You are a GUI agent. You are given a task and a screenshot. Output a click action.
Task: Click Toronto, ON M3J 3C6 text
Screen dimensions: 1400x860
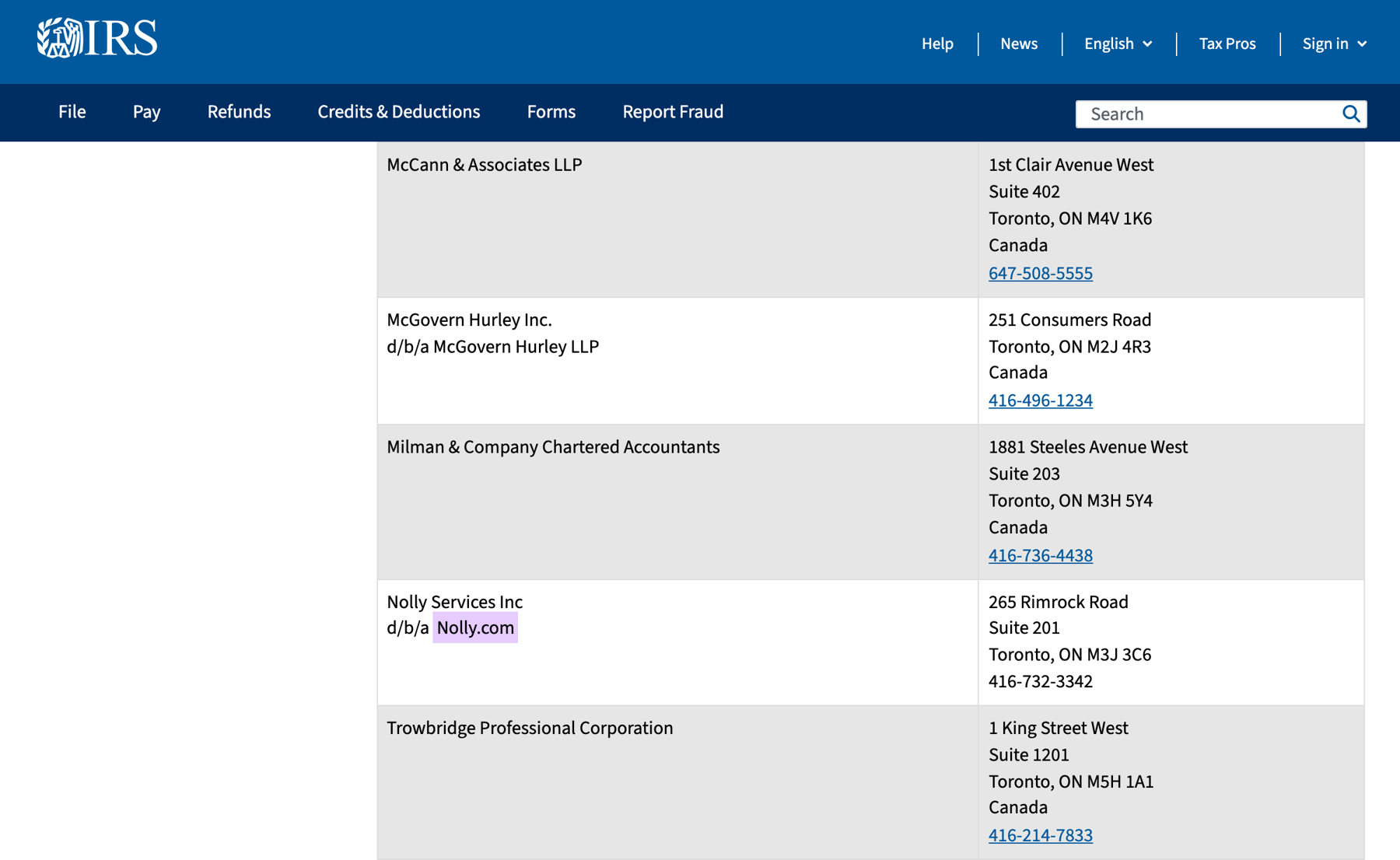tap(1070, 655)
